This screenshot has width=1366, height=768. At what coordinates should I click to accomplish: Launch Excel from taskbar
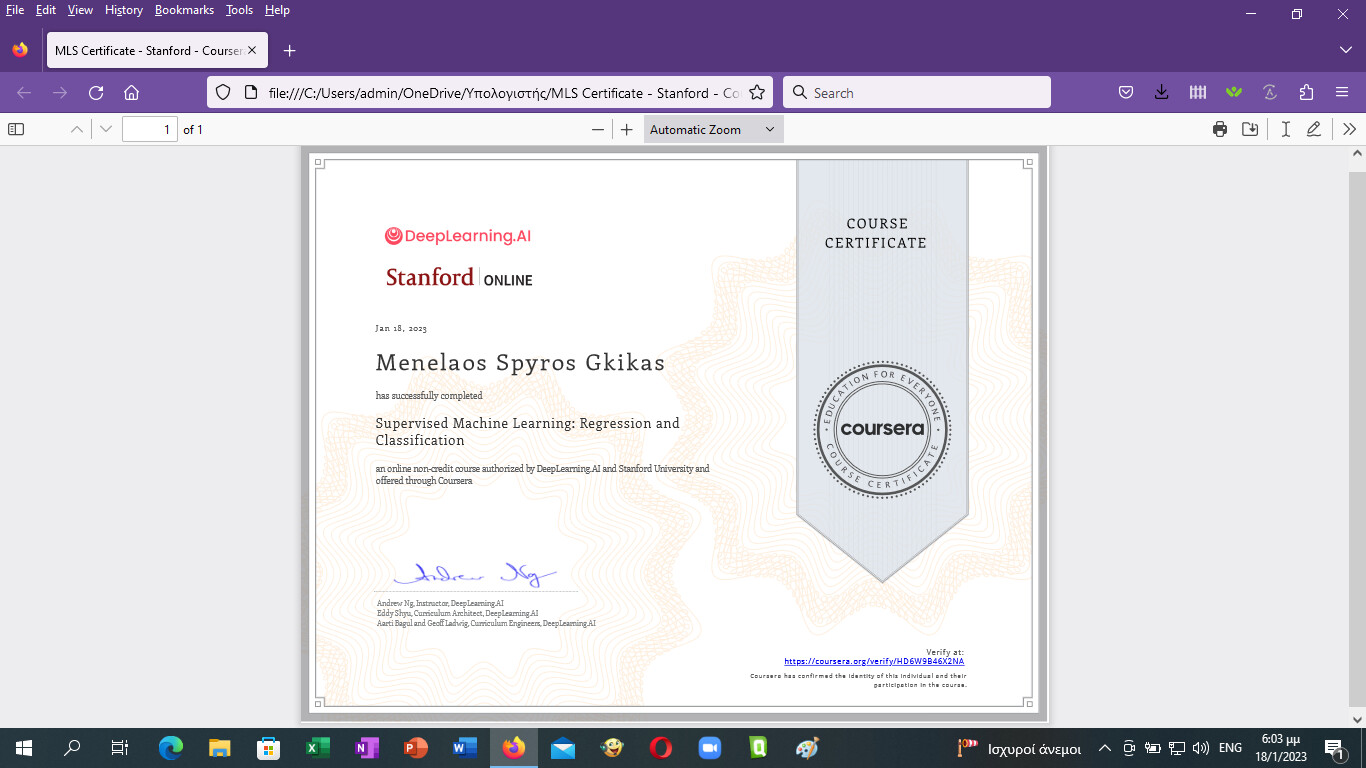click(317, 748)
